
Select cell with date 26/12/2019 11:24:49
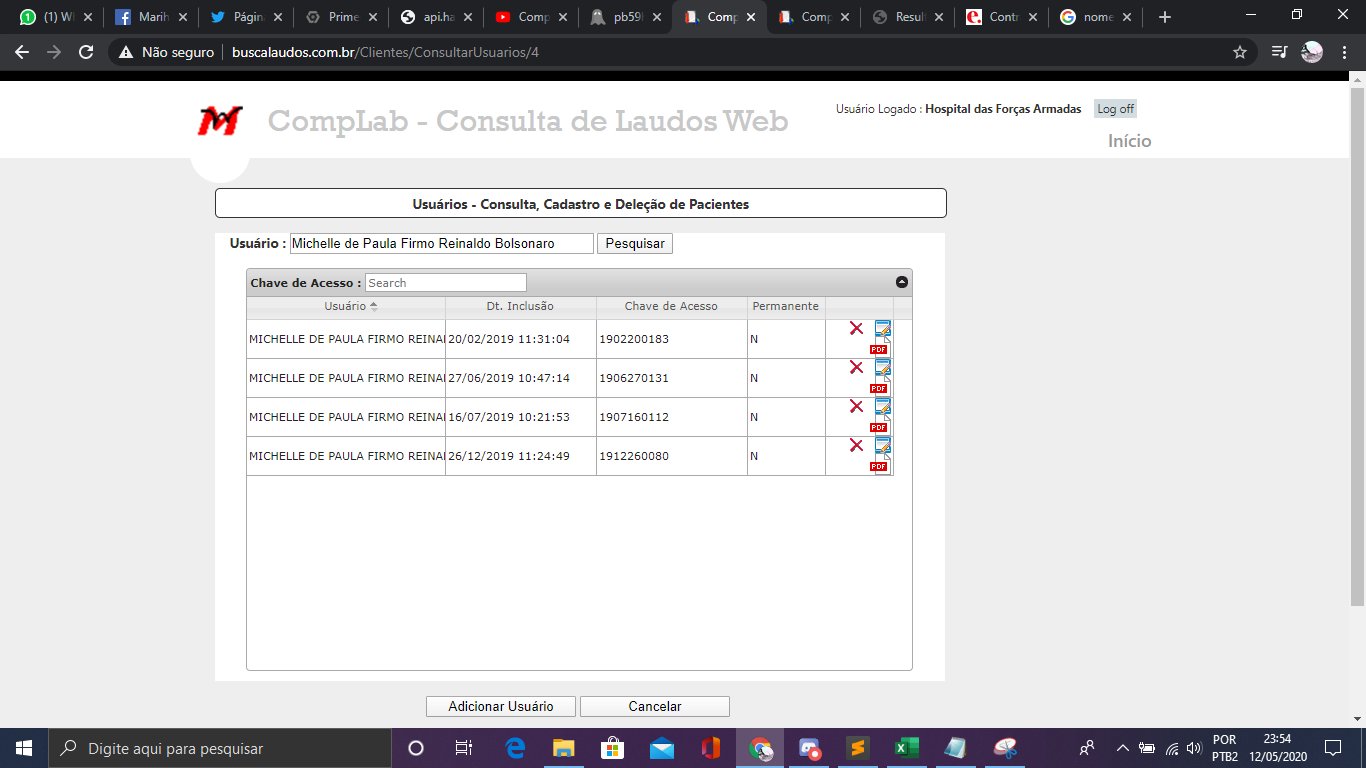521,456
